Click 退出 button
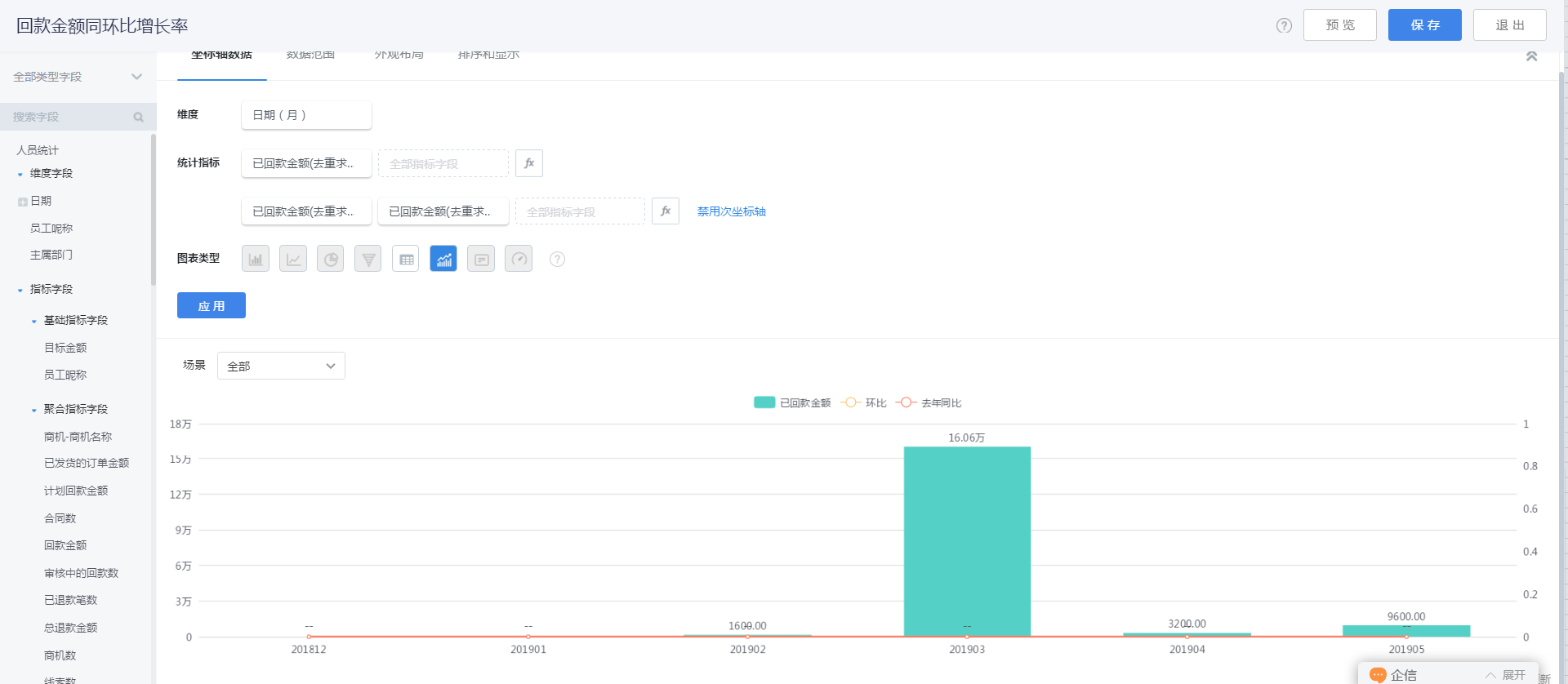This screenshot has width=1568, height=684. [x=1510, y=25]
